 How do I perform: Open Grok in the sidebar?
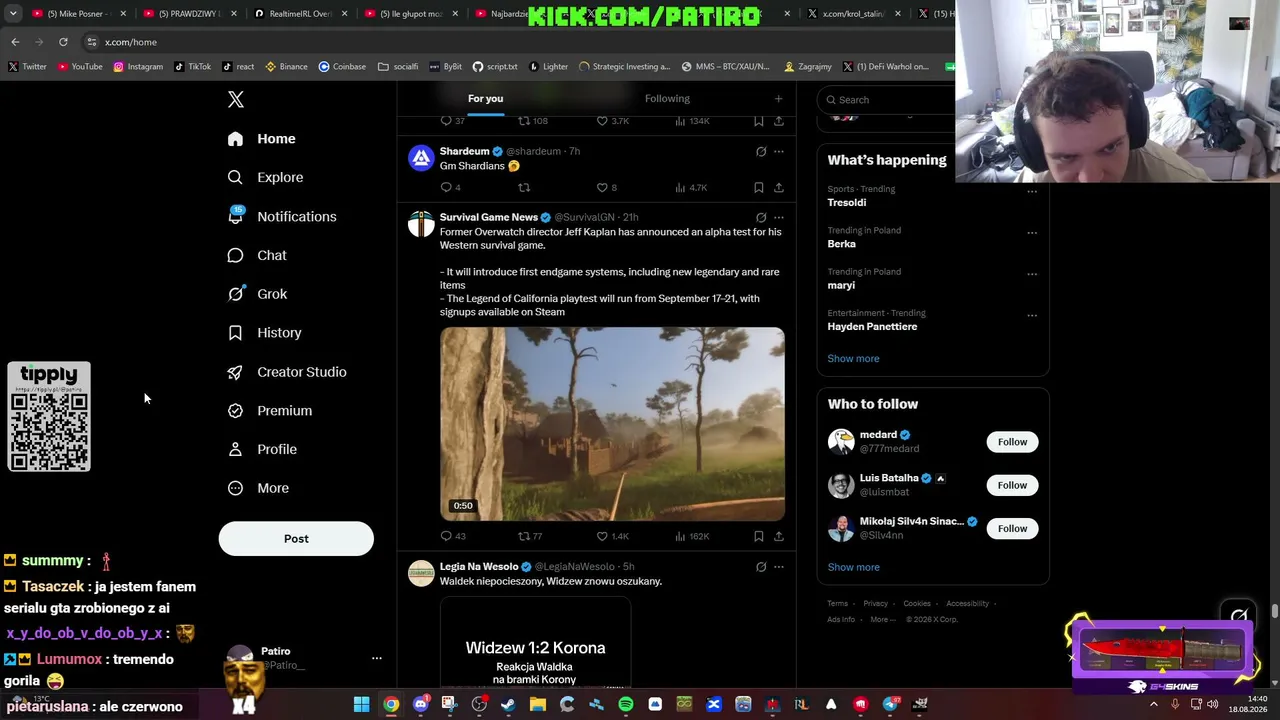point(257,294)
